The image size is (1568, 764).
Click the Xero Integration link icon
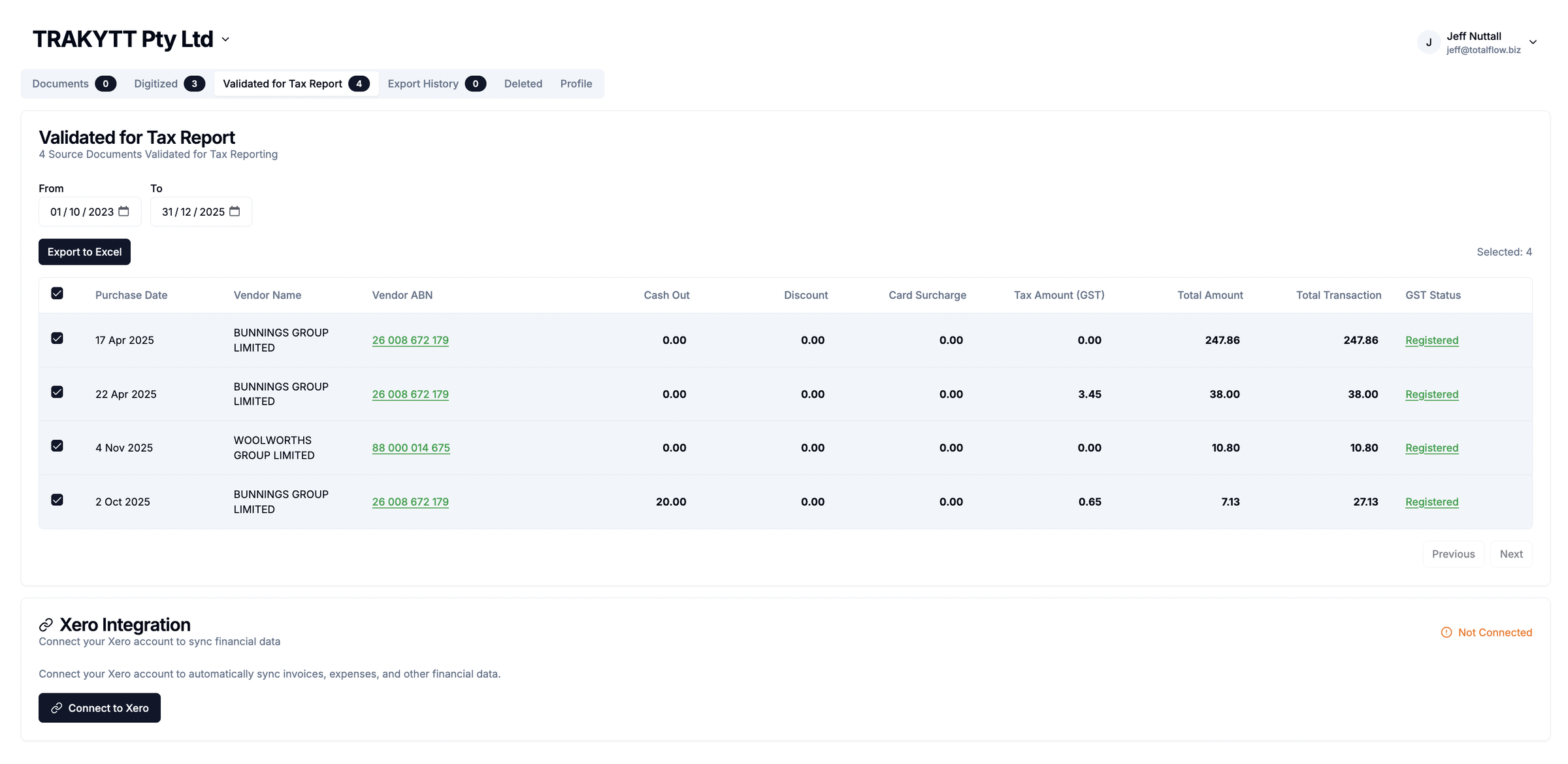(46, 625)
